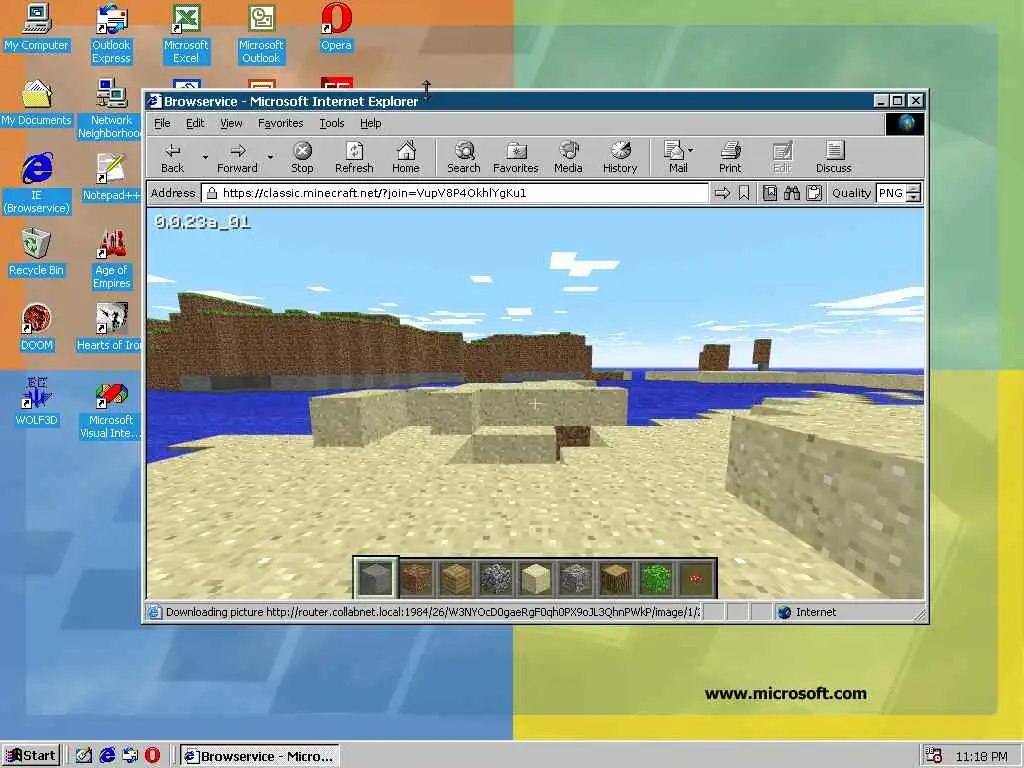Click the clipboard icon next to Quality
This screenshot has width=1024, height=768.
coord(814,193)
